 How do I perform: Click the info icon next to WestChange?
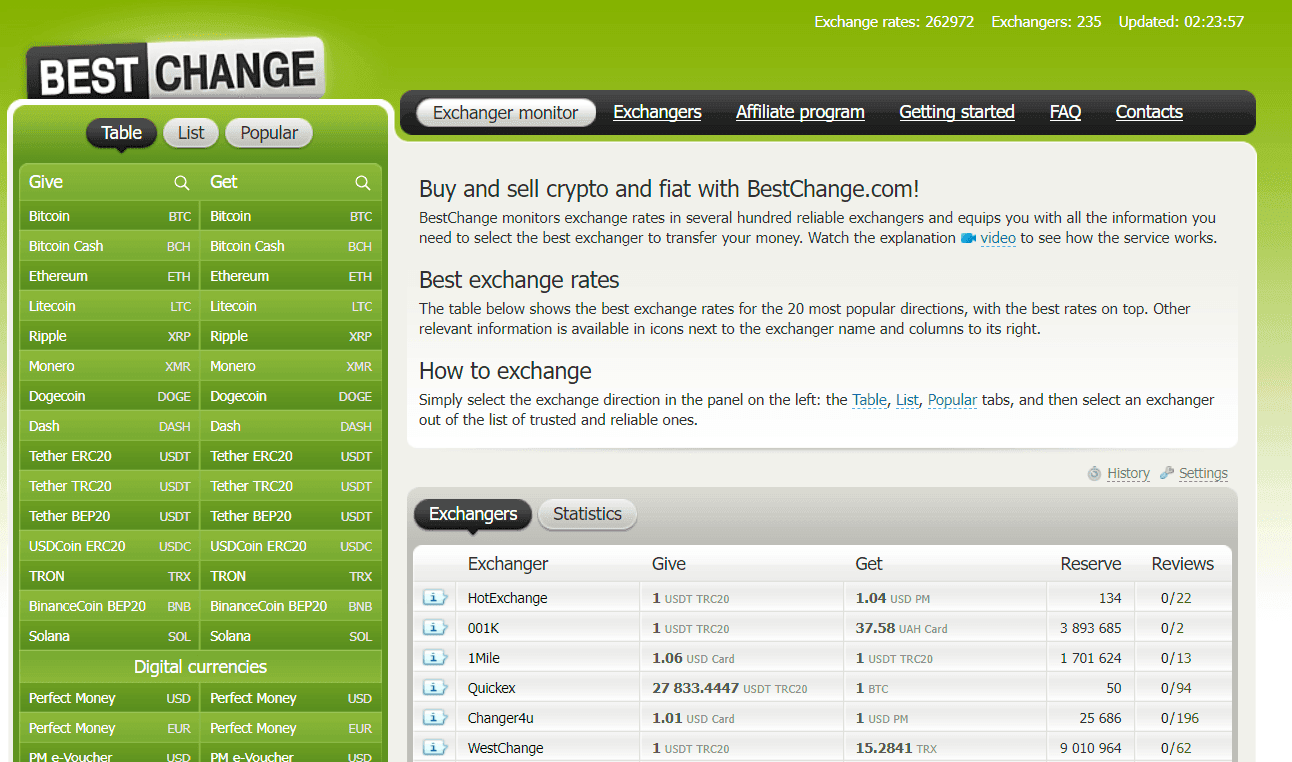click(435, 748)
